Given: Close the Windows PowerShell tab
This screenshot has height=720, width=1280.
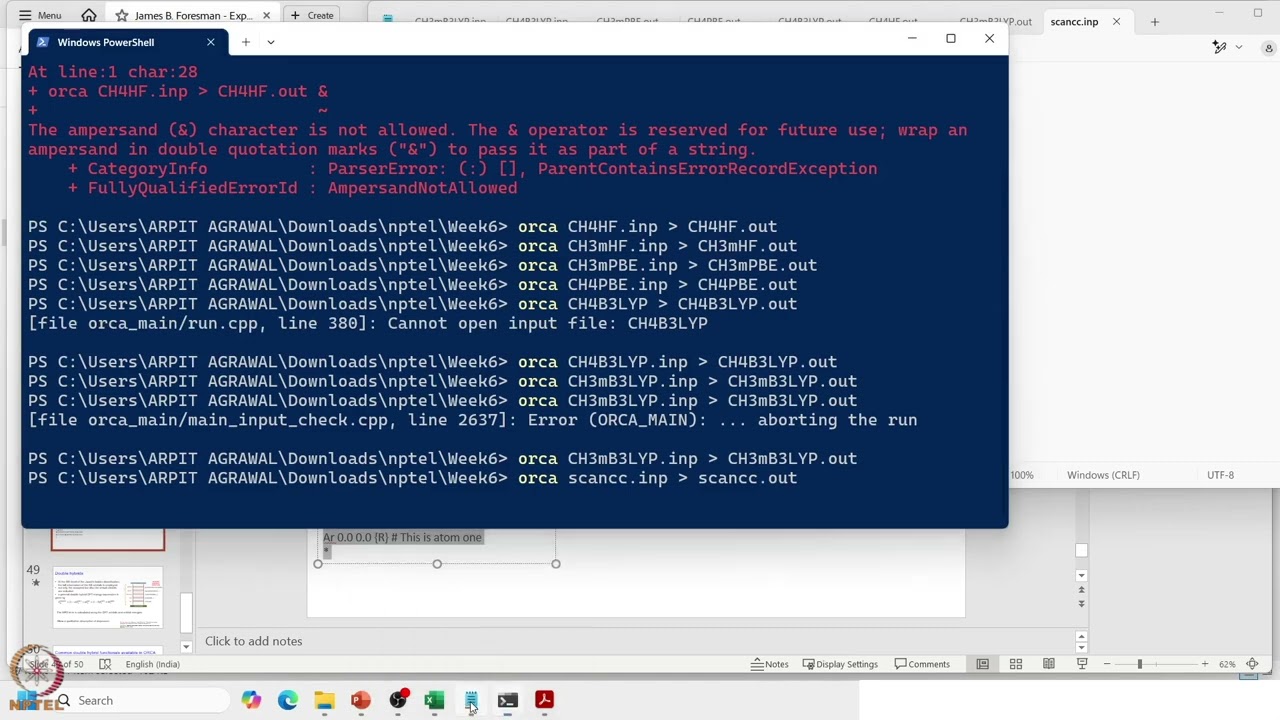Looking at the screenshot, I should (x=210, y=42).
